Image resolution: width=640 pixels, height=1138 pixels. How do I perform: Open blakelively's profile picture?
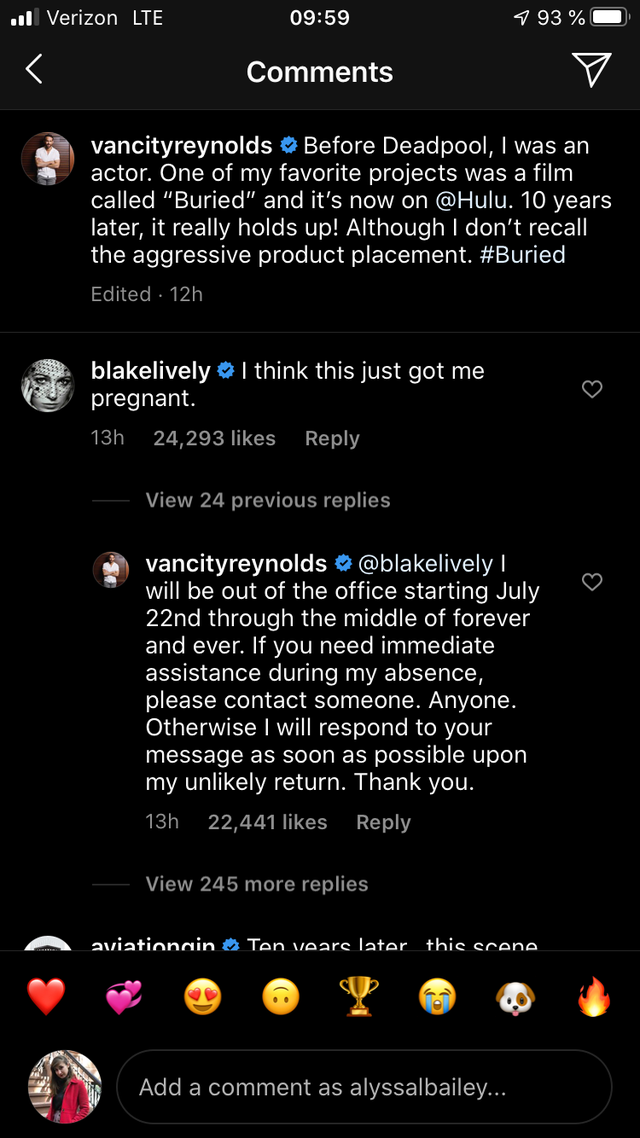[48, 385]
